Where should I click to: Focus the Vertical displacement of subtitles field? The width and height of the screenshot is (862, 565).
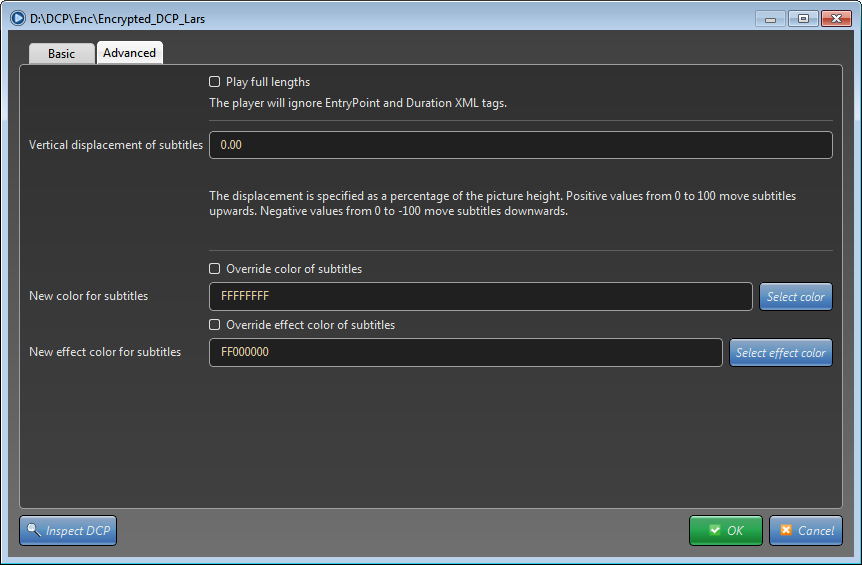pos(521,145)
